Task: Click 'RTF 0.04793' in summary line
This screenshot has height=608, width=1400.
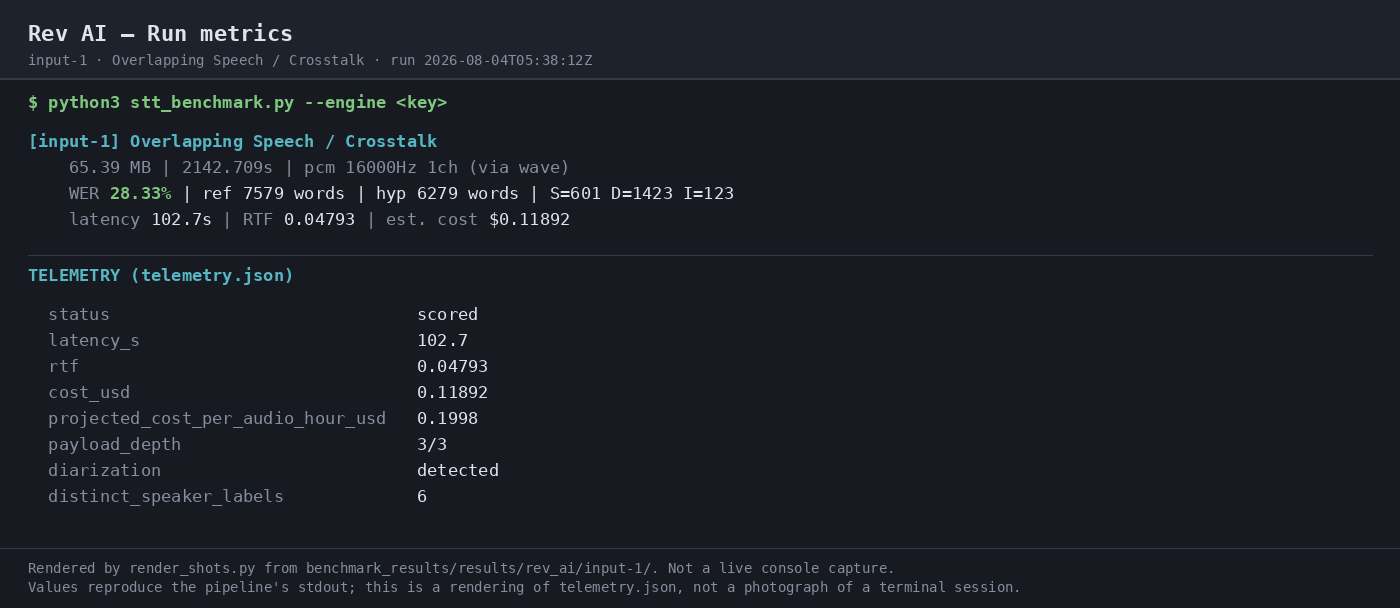Action: (299, 220)
